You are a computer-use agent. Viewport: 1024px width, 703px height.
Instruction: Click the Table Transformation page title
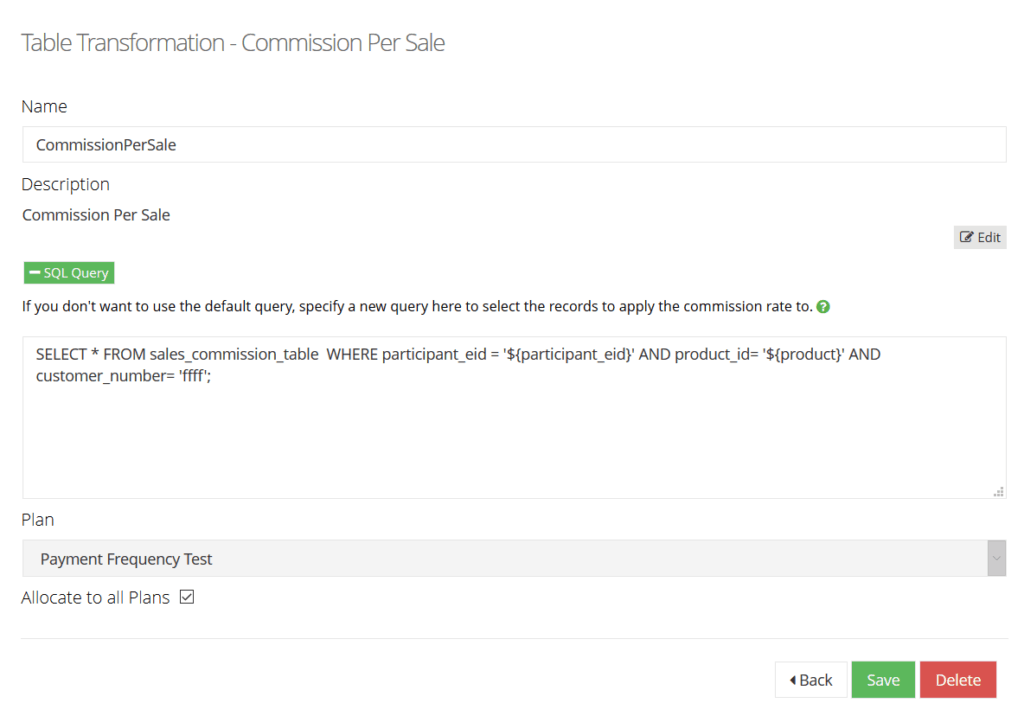[x=233, y=42]
